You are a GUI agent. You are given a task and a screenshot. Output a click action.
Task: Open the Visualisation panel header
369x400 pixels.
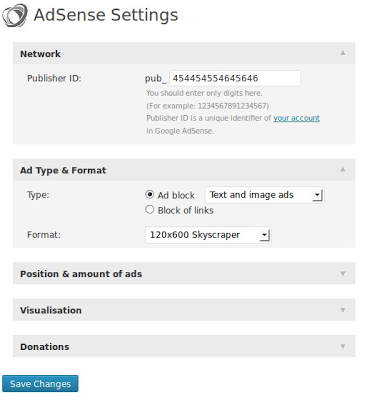184,310
